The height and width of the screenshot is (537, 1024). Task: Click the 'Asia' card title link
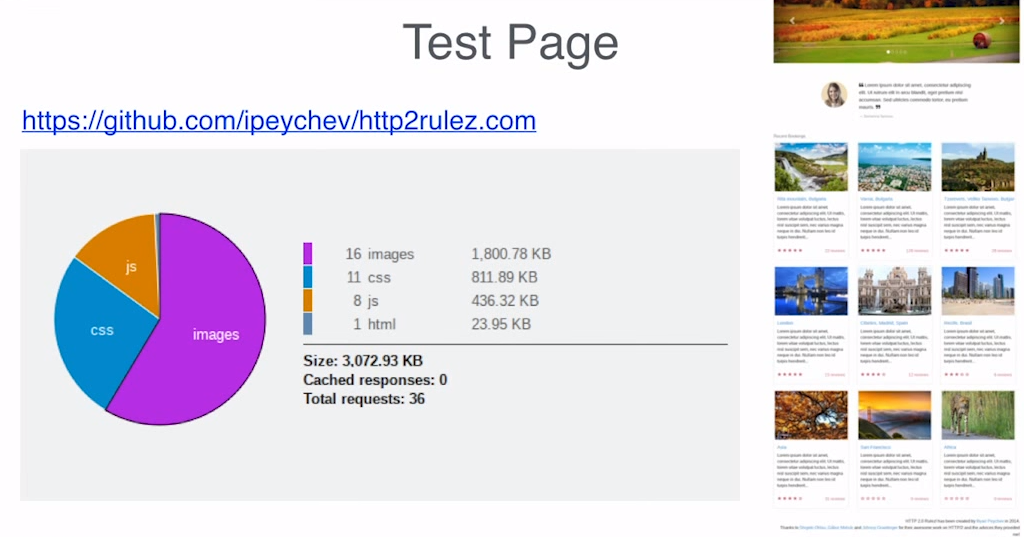click(x=782, y=448)
